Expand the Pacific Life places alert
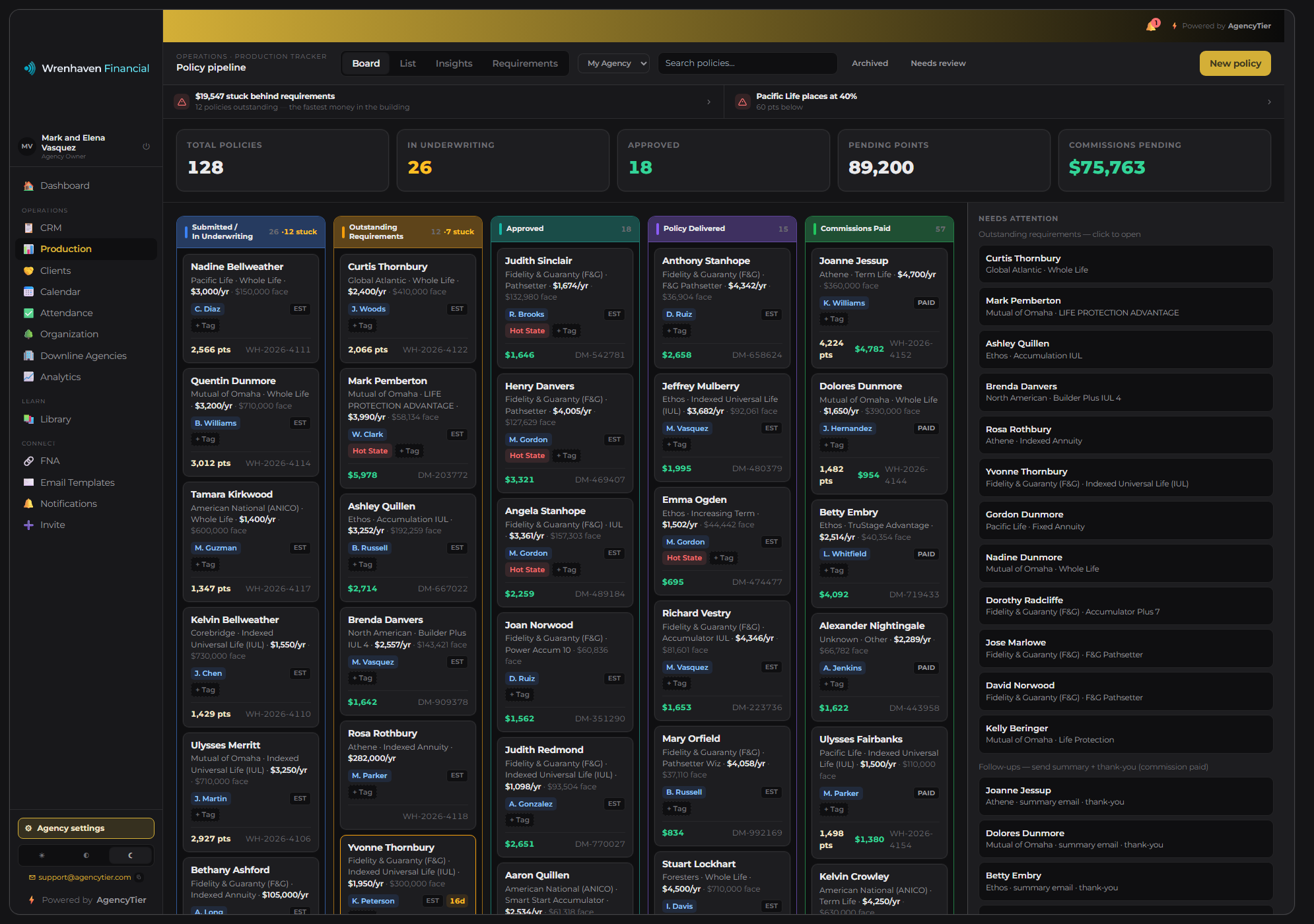The width and height of the screenshot is (1314, 924). [x=1004, y=102]
